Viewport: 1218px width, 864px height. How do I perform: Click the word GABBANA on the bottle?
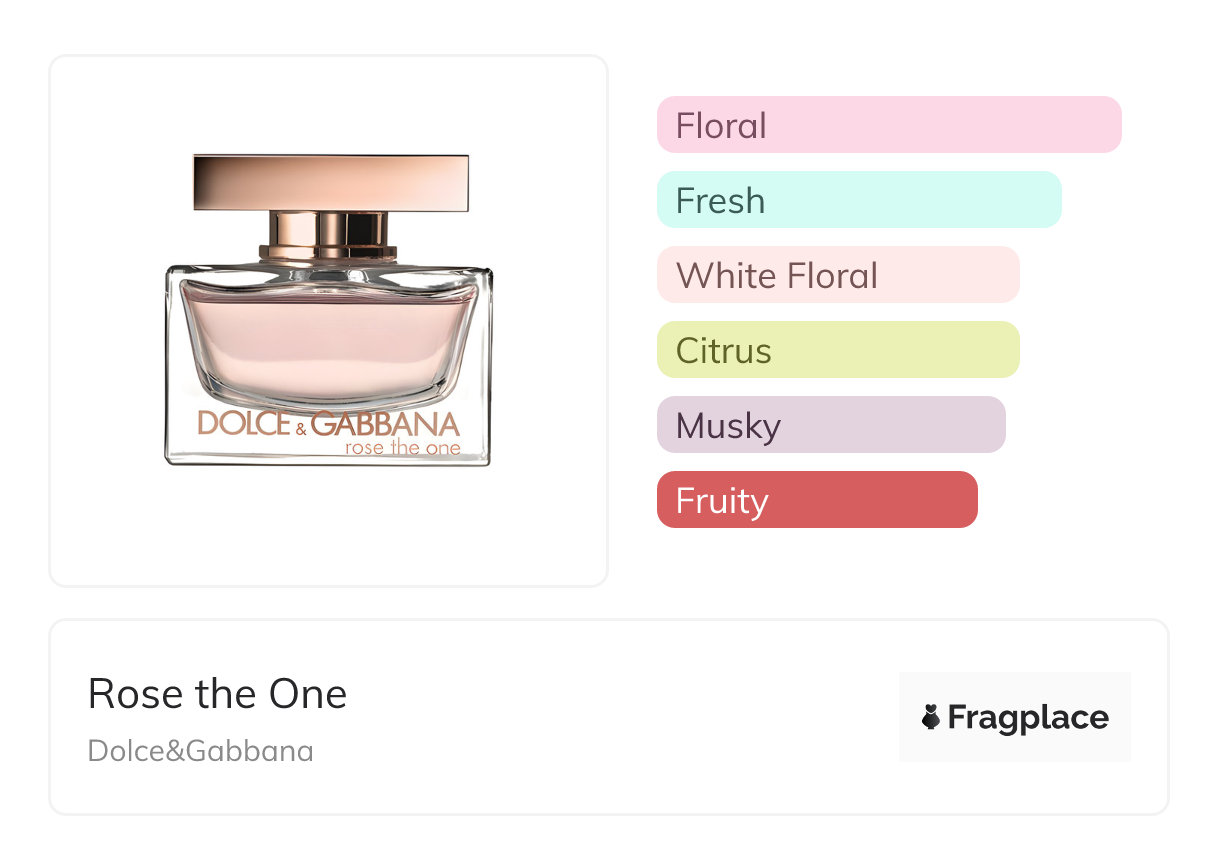pos(385,424)
